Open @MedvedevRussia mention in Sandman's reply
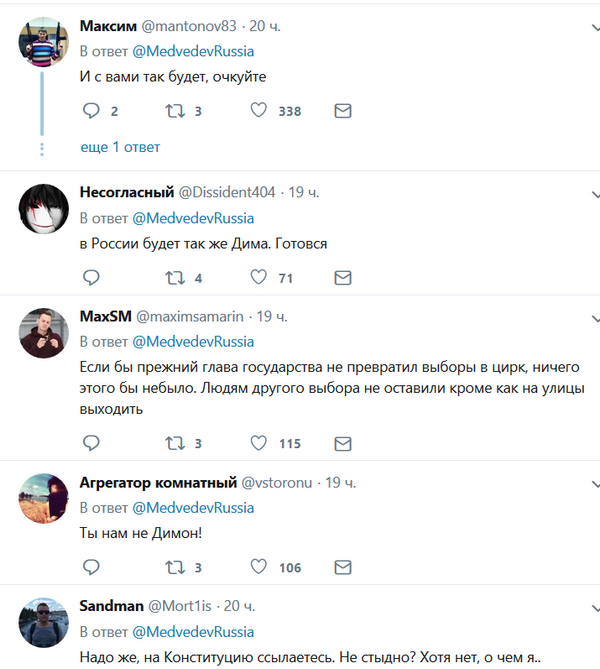 (x=193, y=632)
